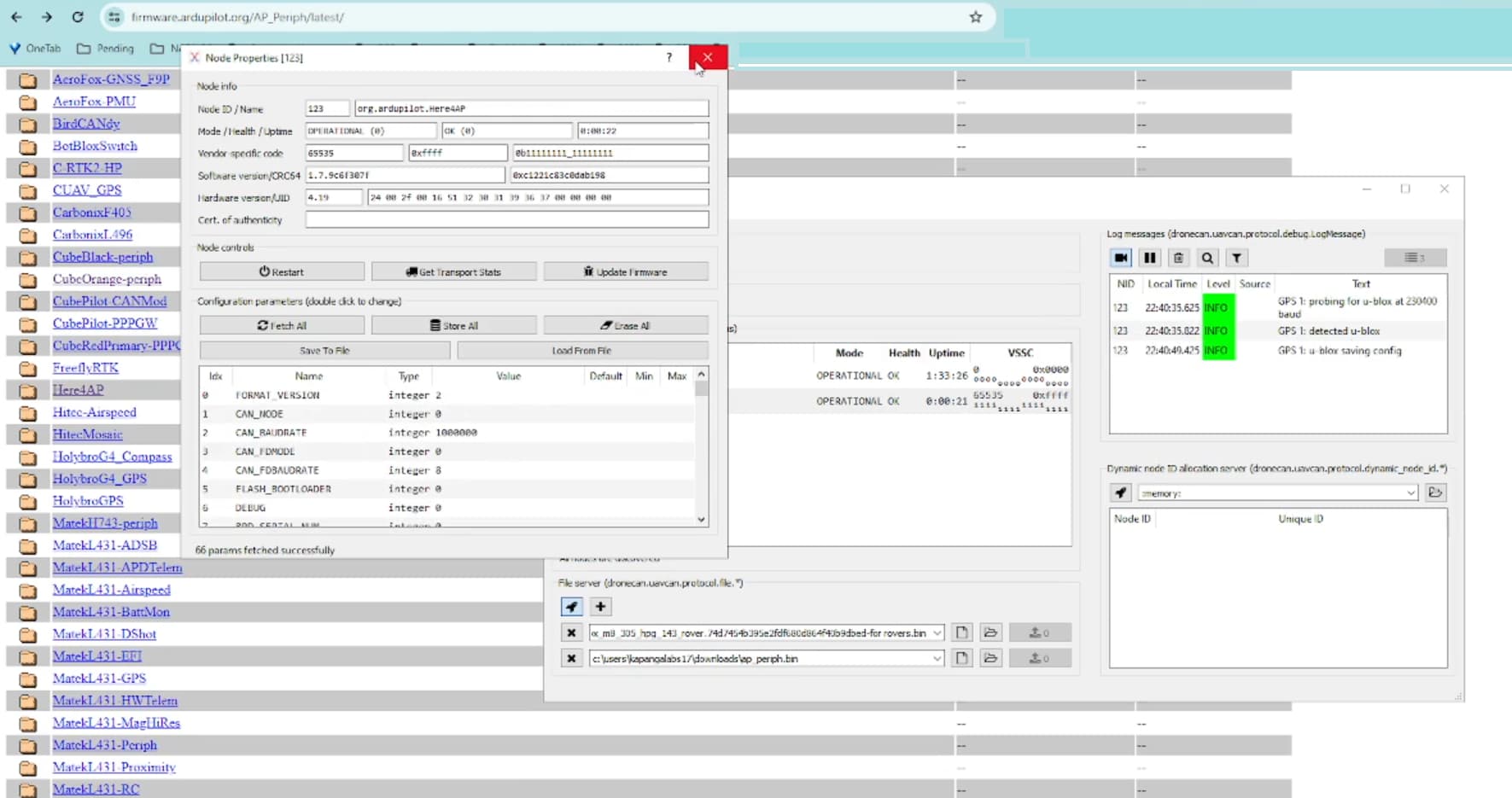This screenshot has height=798, width=1512.
Task: Select the FORMAT_VERSION parameter row
Action: [448, 395]
